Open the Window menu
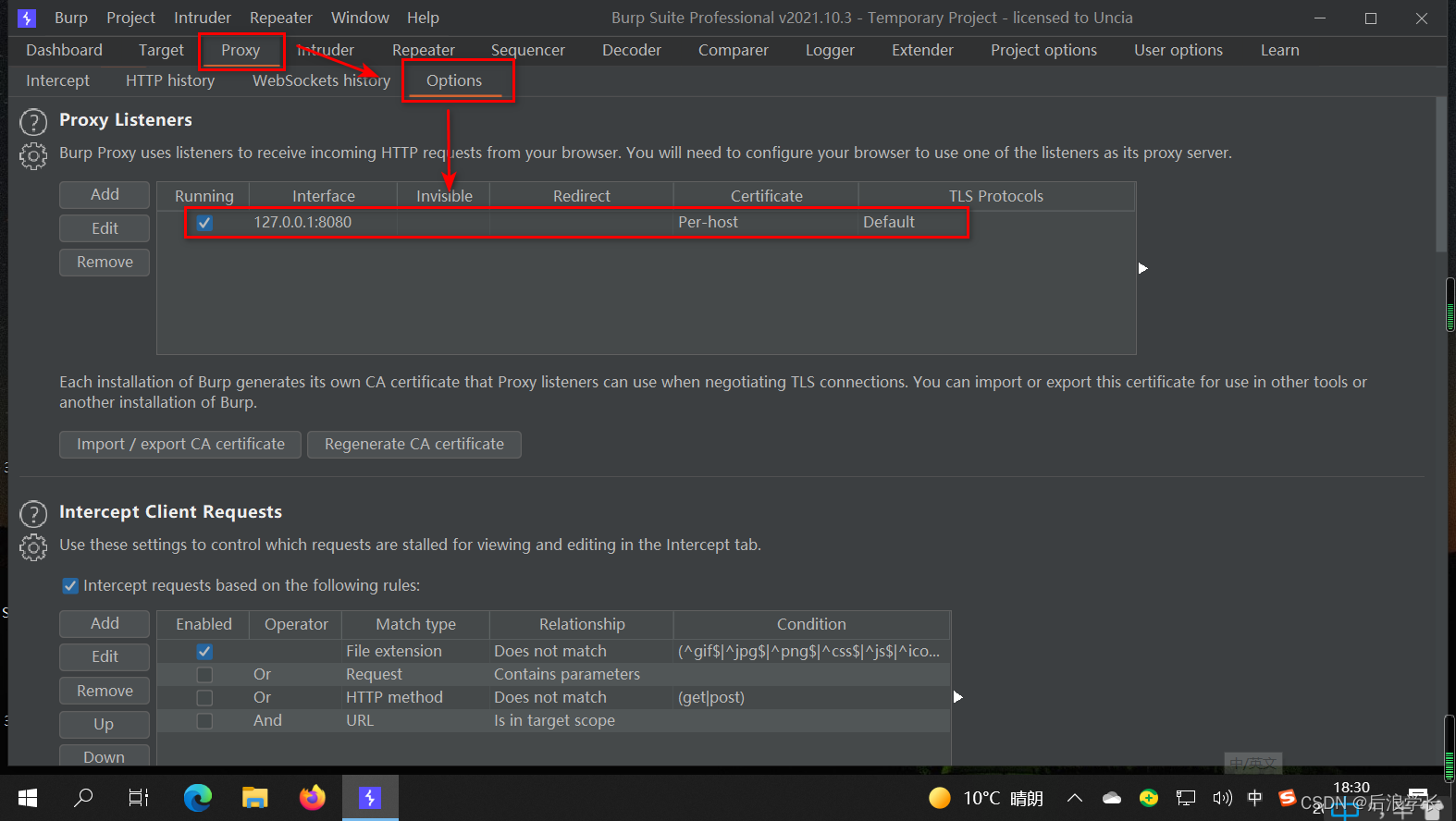Viewport: 1456px width, 821px height. click(x=360, y=18)
